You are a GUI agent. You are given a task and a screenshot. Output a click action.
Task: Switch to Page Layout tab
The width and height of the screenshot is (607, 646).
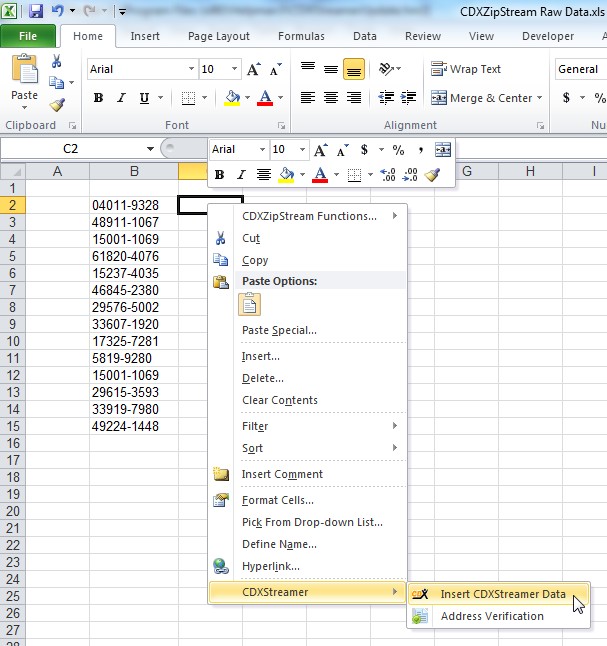pos(218,36)
